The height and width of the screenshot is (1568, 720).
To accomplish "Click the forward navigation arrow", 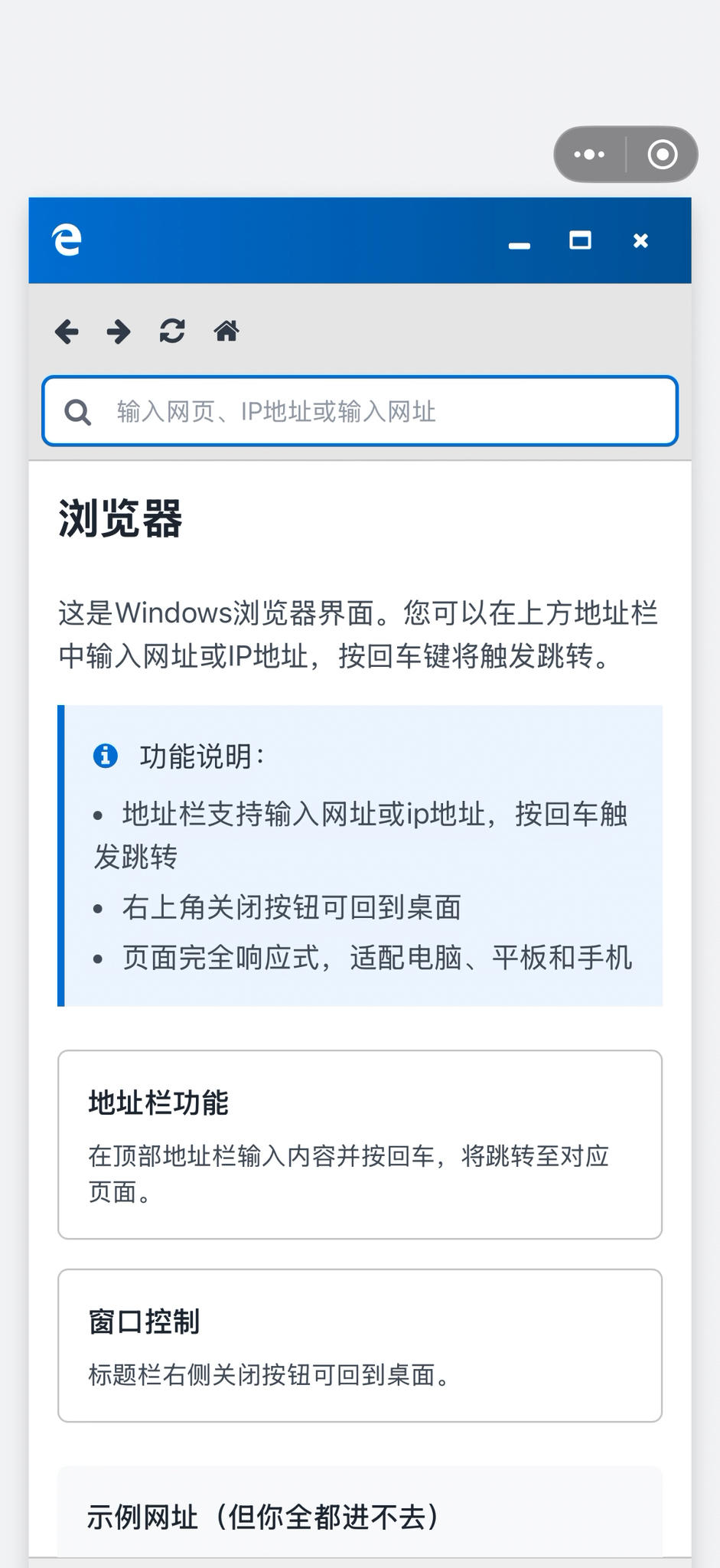I will tap(119, 332).
